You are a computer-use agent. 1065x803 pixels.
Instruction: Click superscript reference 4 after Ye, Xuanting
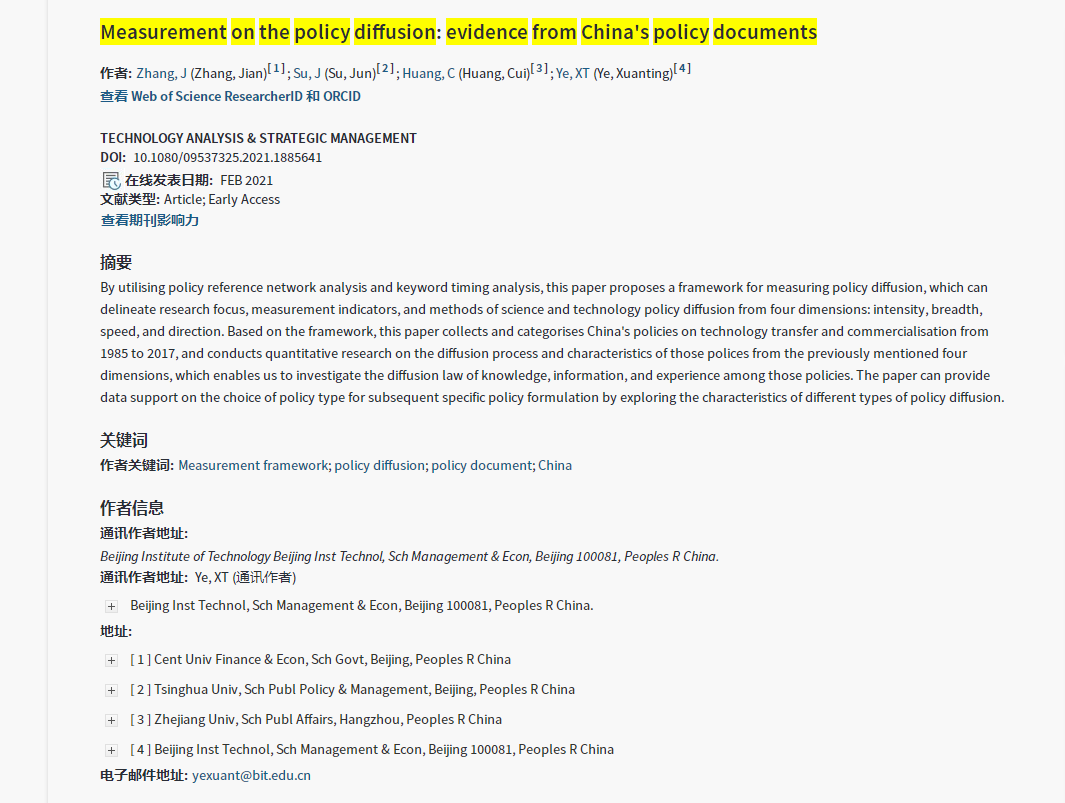[x=682, y=69]
